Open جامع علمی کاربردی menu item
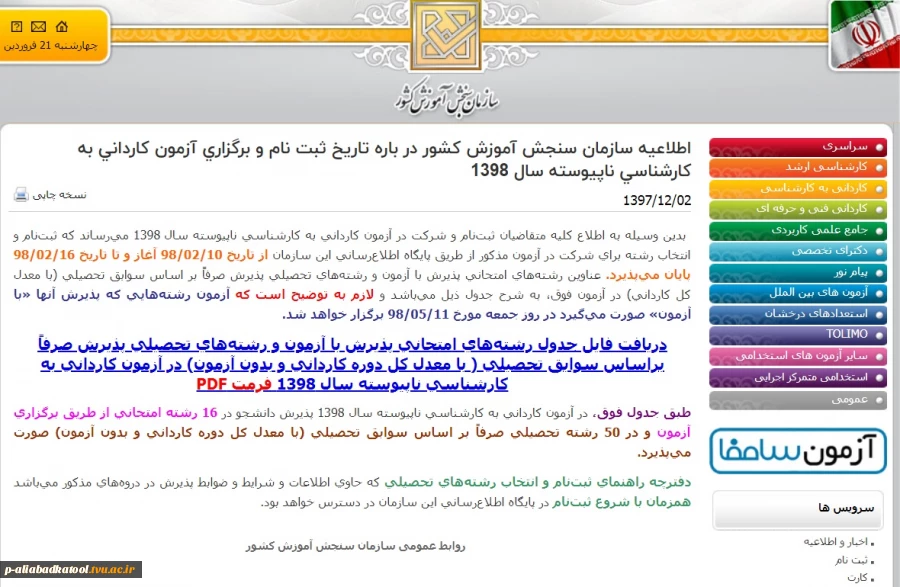900x587 pixels. (x=797, y=230)
